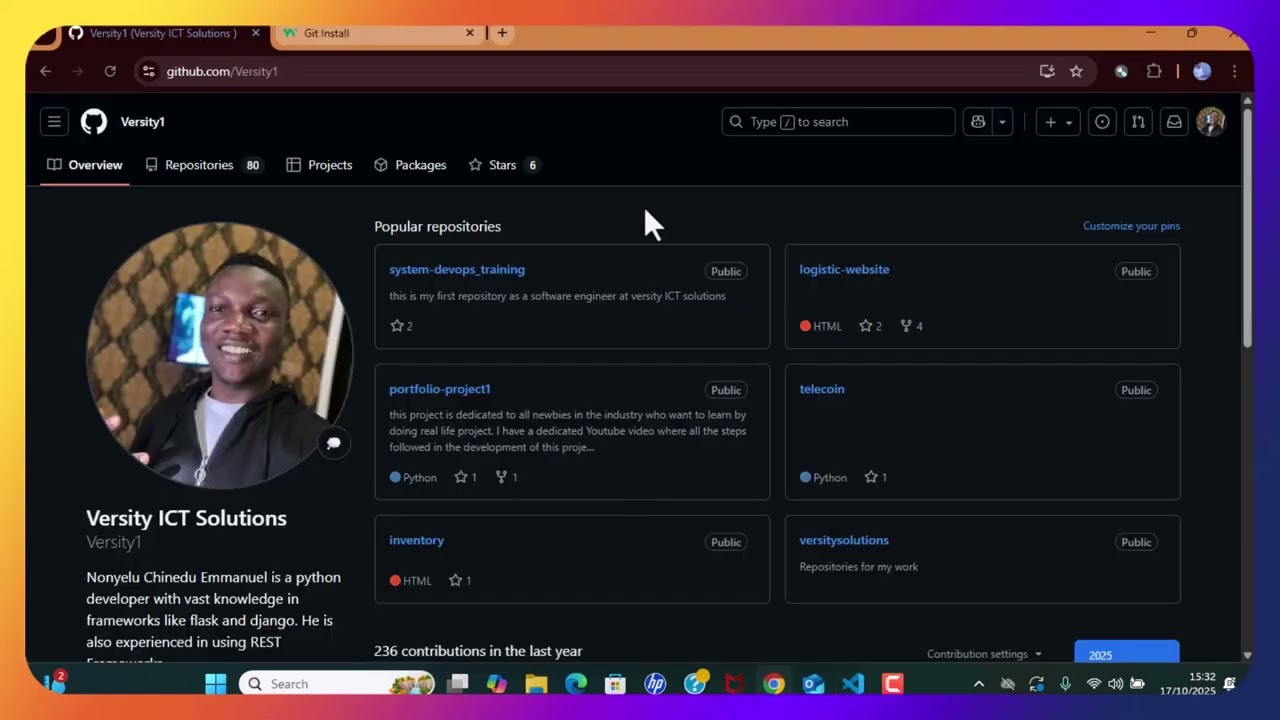Open the Repositories tab

[x=203, y=165]
